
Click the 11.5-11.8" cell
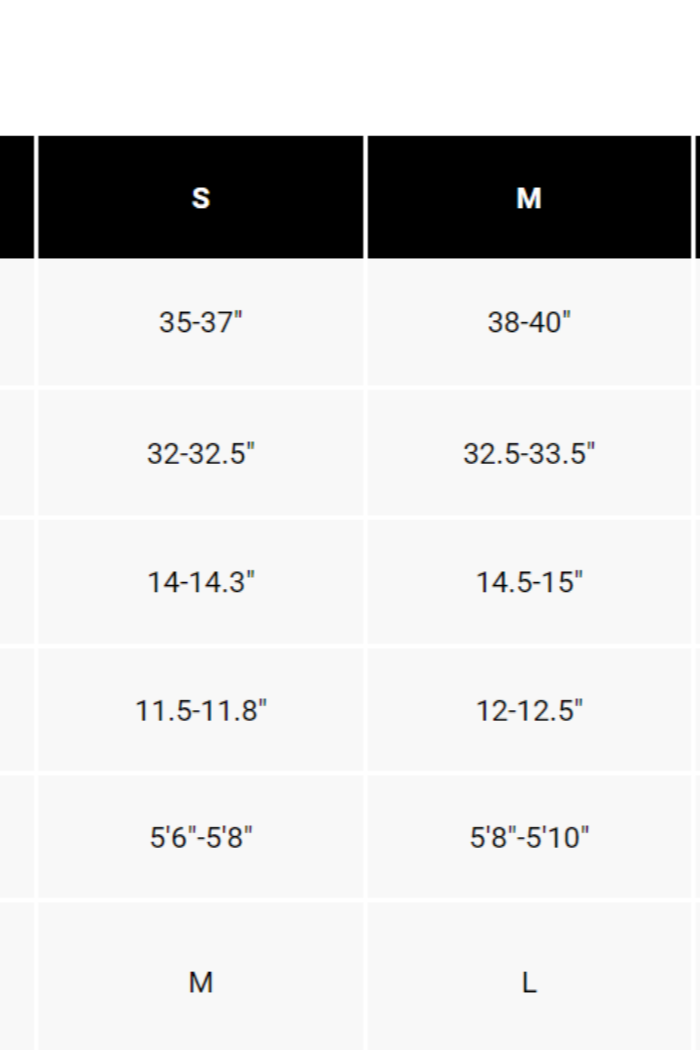point(201,711)
